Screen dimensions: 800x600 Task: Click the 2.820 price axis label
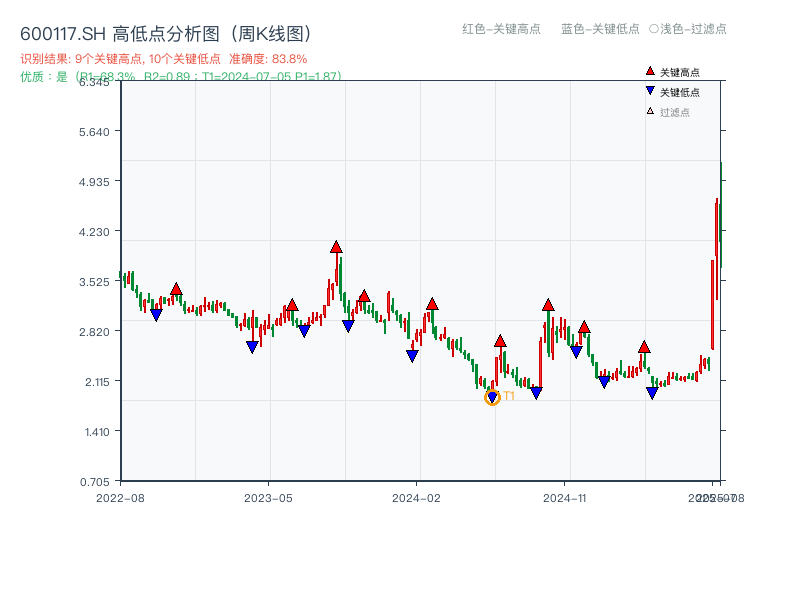94,332
